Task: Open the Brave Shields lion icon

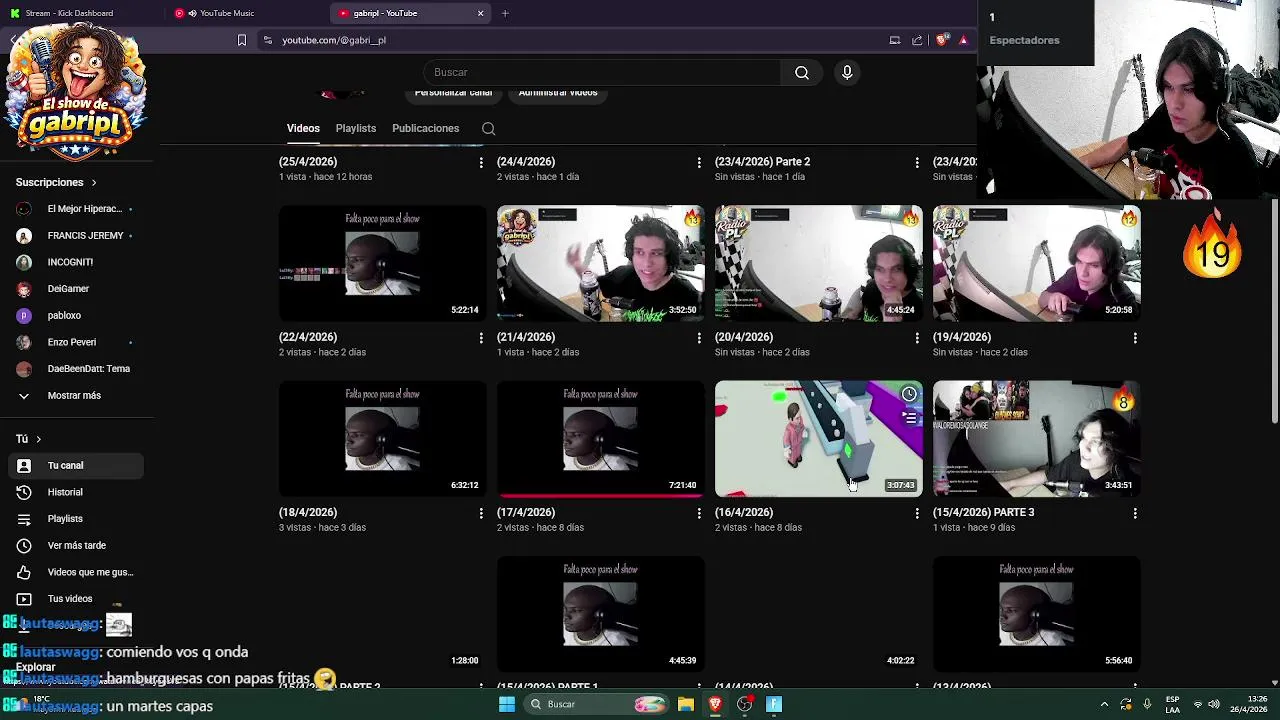Action: click(941, 40)
